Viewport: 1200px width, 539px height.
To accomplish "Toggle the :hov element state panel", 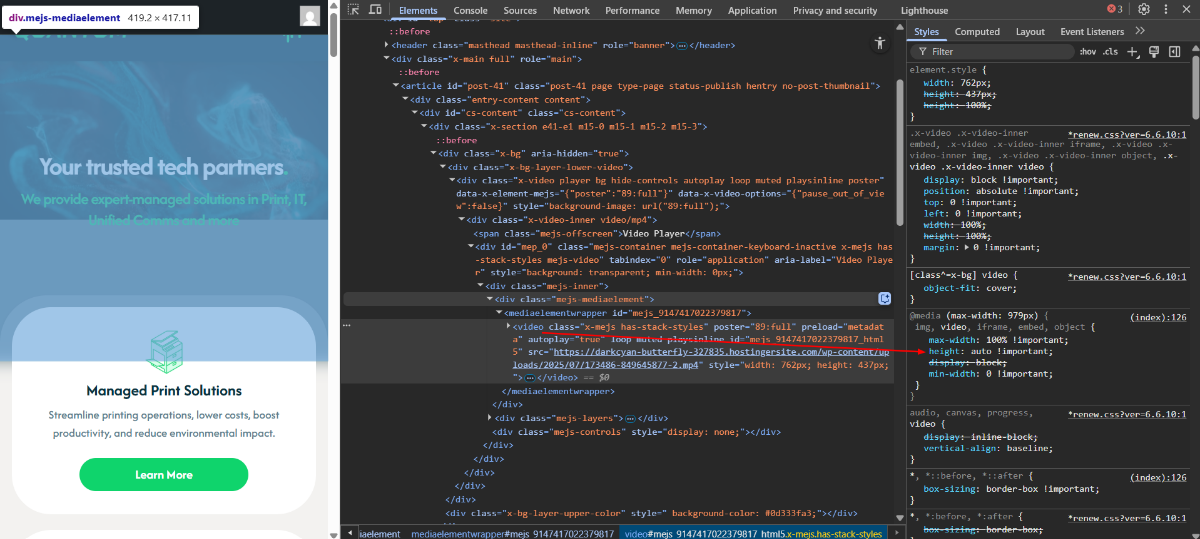I will [x=1088, y=51].
